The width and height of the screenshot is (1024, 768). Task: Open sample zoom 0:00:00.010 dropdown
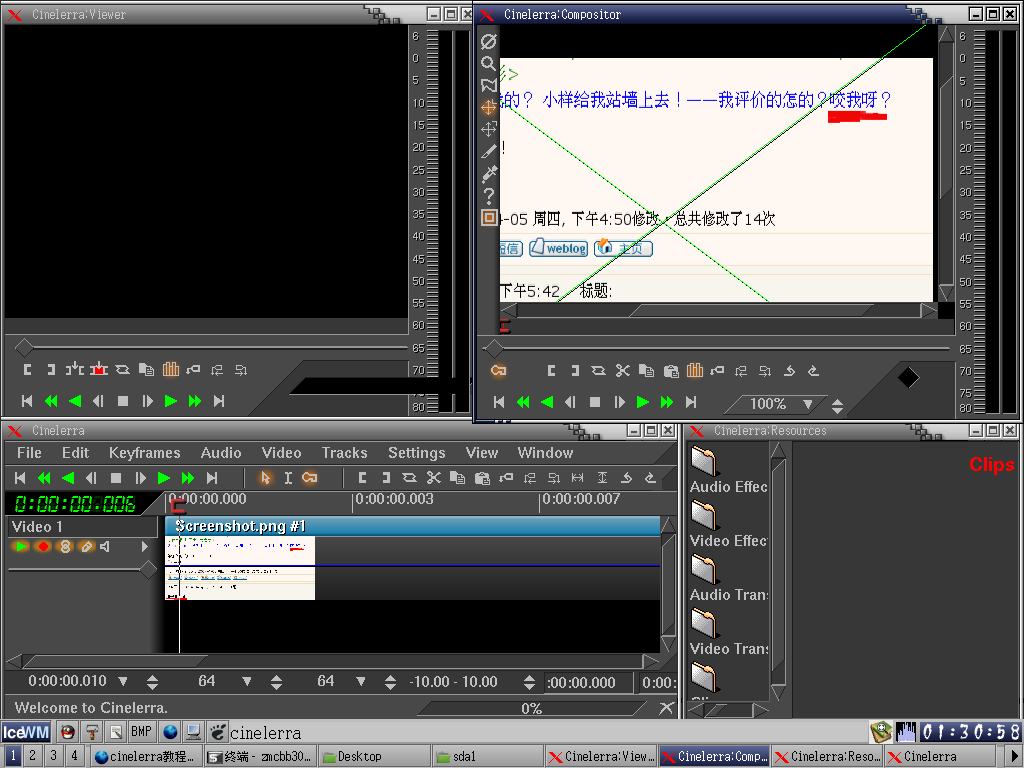[123, 682]
